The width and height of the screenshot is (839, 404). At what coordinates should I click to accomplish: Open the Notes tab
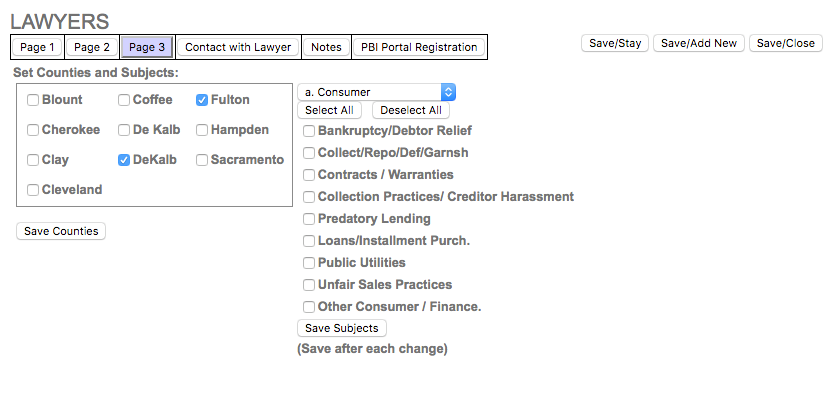[326, 47]
